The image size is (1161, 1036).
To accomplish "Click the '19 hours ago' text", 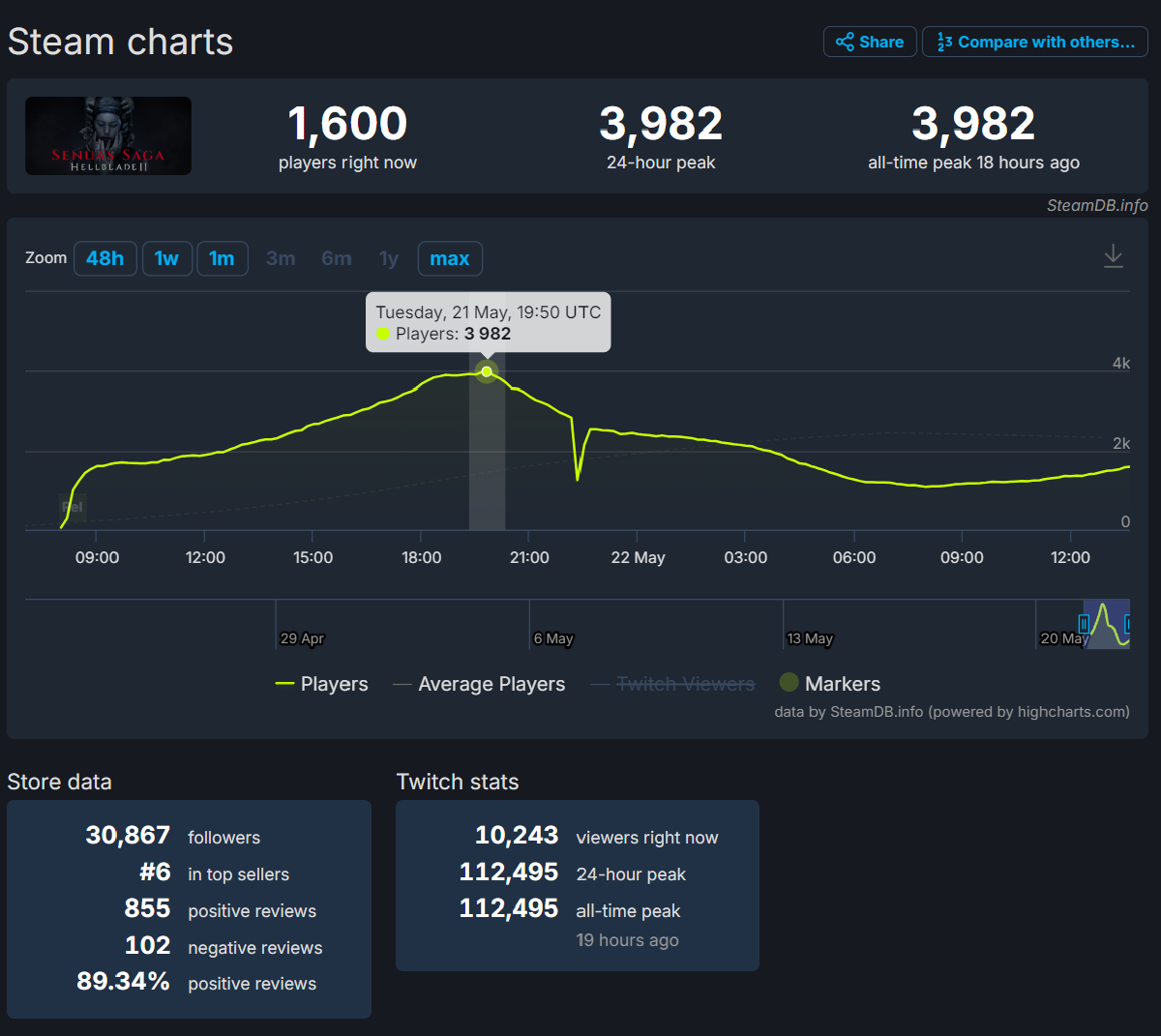I will coord(627,940).
